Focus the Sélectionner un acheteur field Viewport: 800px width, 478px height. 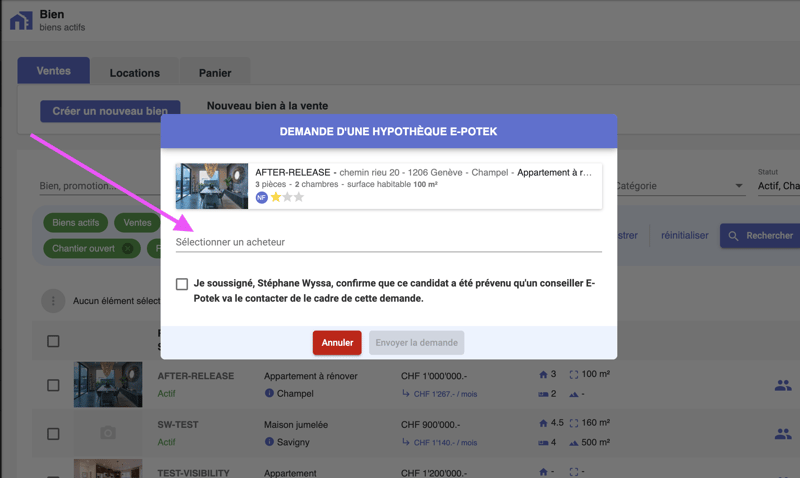tap(389, 242)
